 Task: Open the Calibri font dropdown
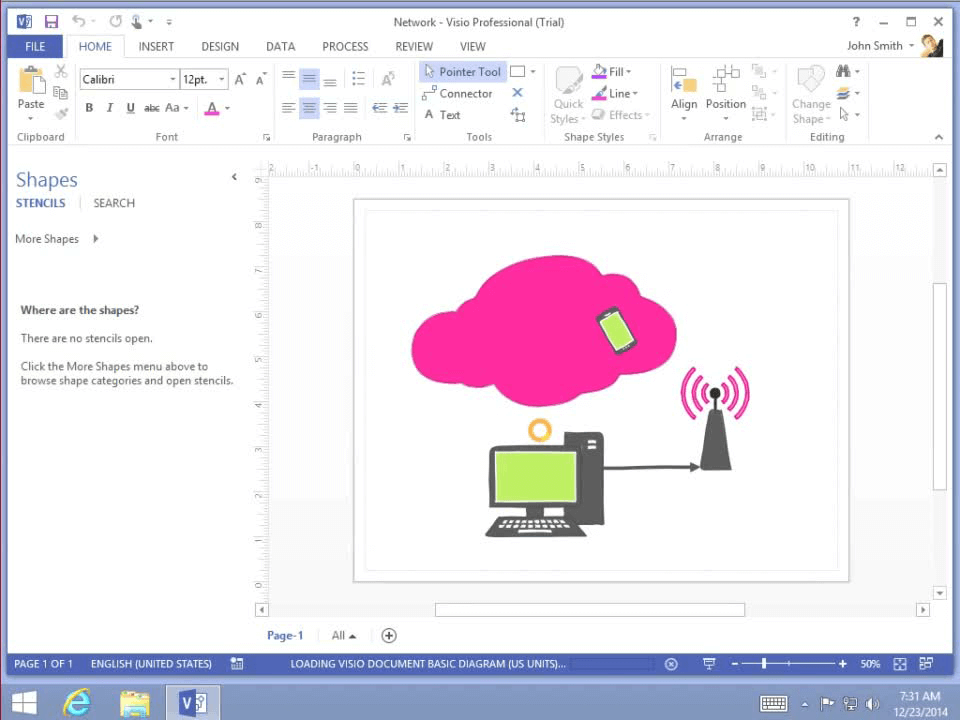pos(171,79)
